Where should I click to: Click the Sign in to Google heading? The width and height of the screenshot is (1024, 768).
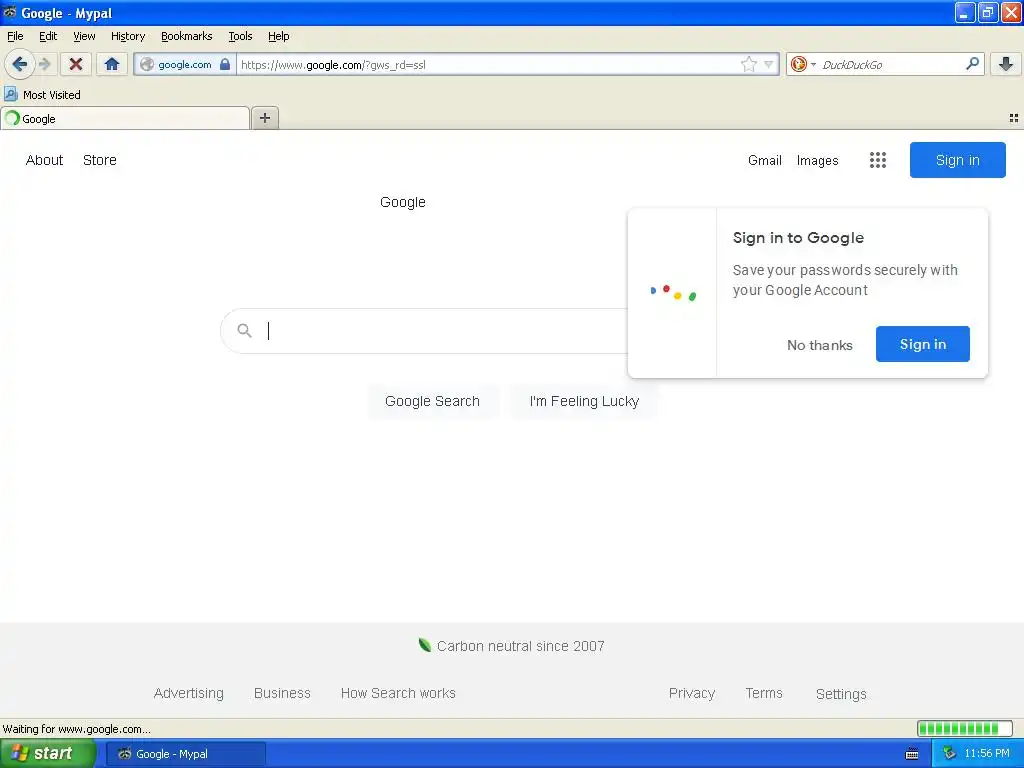tap(798, 238)
